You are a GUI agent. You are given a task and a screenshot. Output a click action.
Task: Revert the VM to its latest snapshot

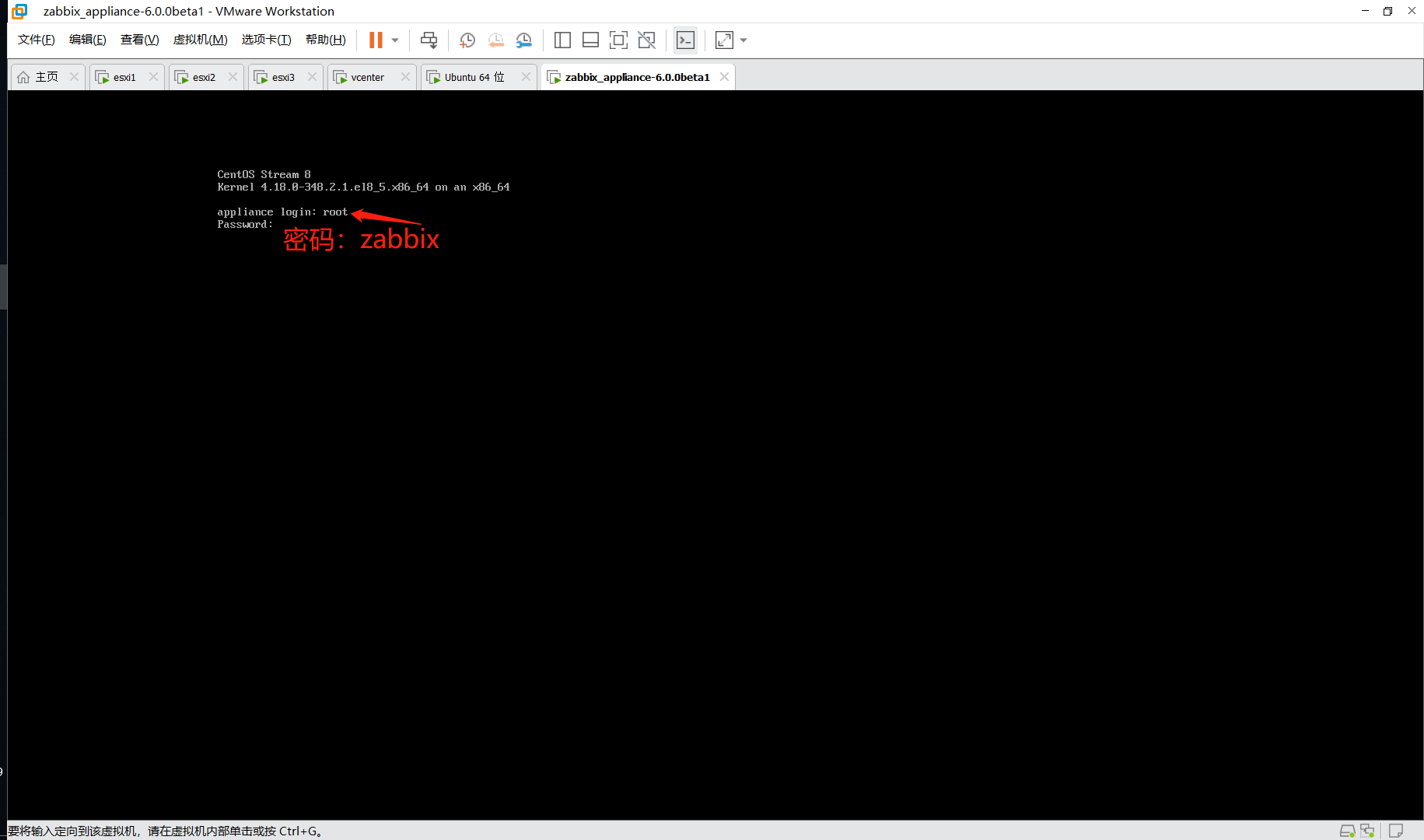pos(496,40)
